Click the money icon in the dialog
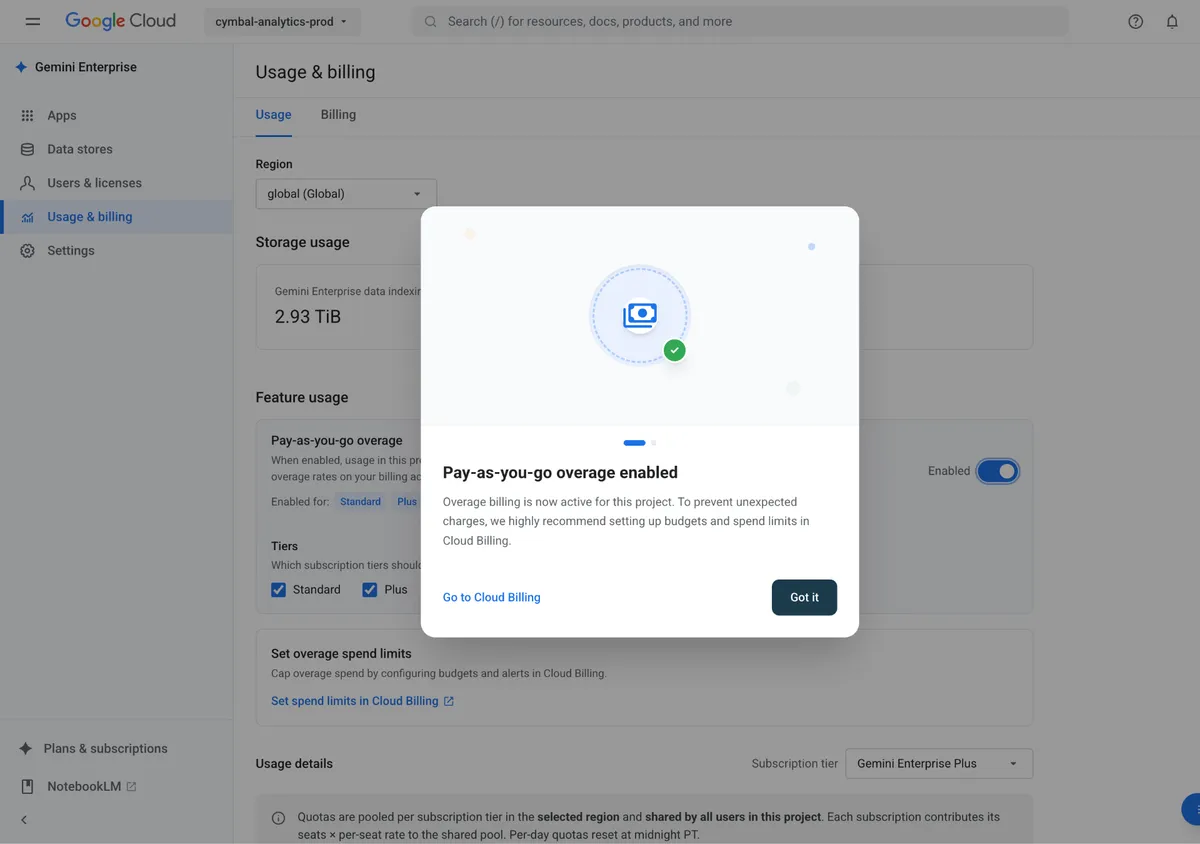 pos(640,315)
